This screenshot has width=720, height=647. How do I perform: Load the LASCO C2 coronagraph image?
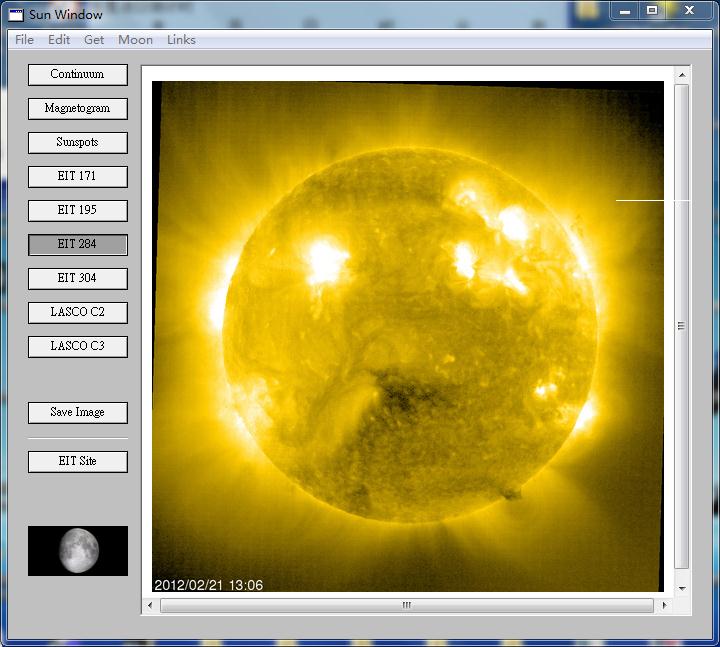pos(78,313)
